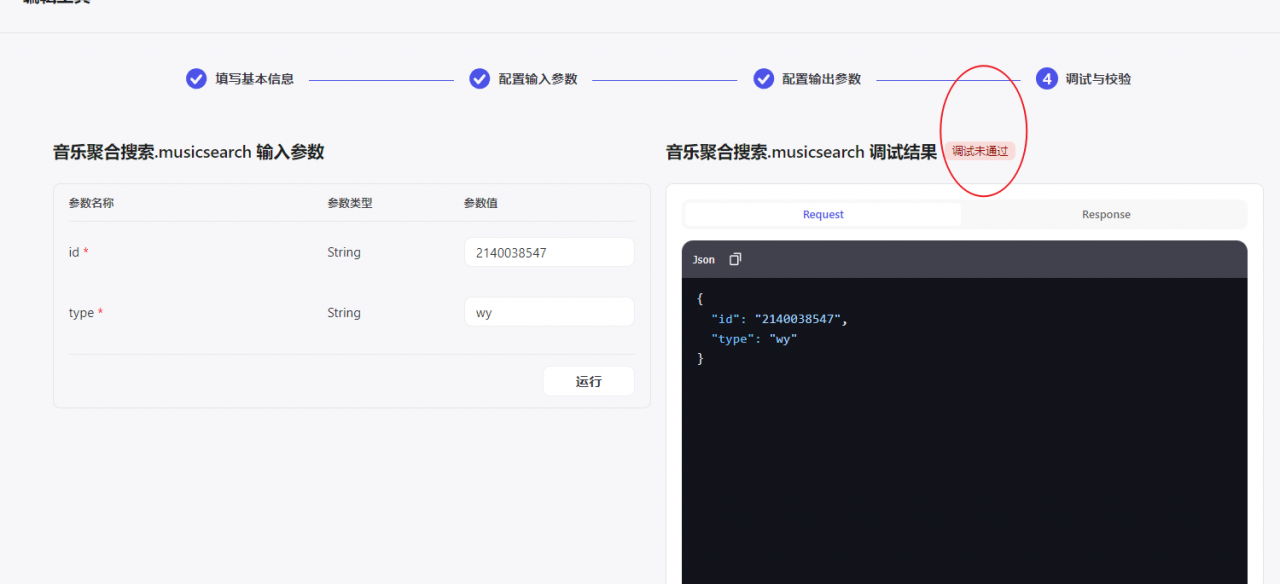Click the checkmark icon for 填写基本信息 step
Viewport: 1280px width, 584px height.
196,78
